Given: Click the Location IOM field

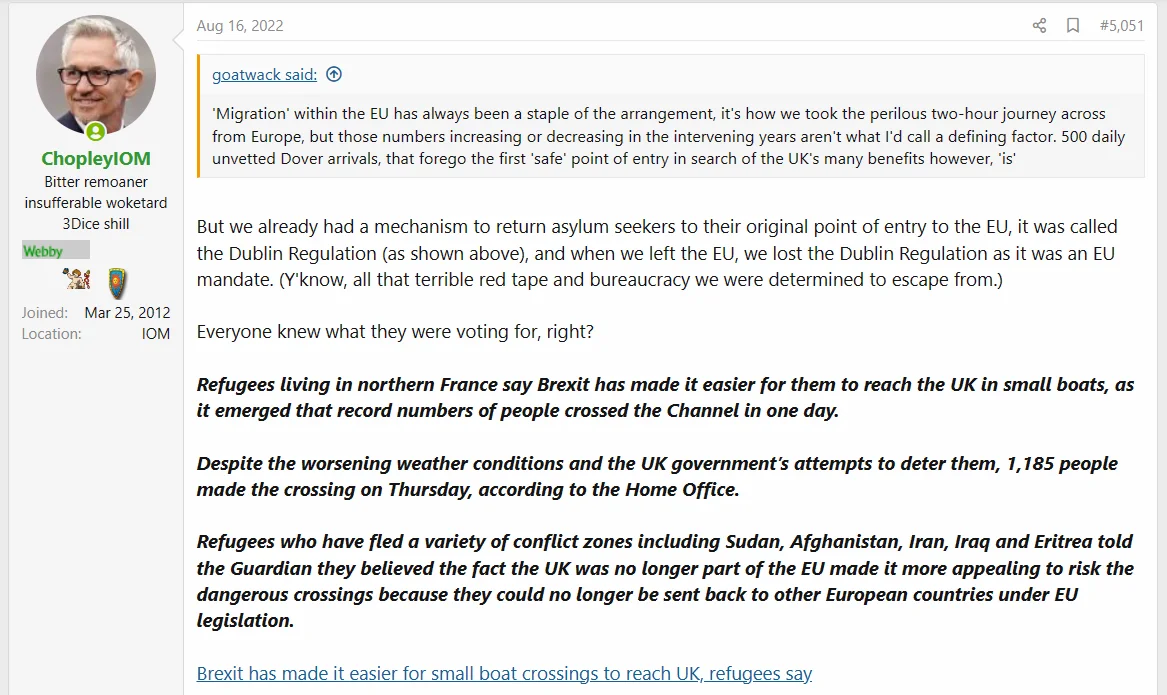Looking at the screenshot, I should click(96, 334).
